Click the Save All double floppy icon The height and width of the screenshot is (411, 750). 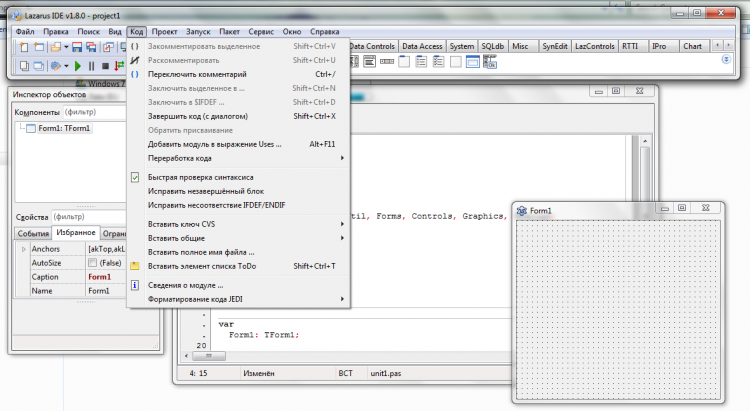[x=91, y=46]
